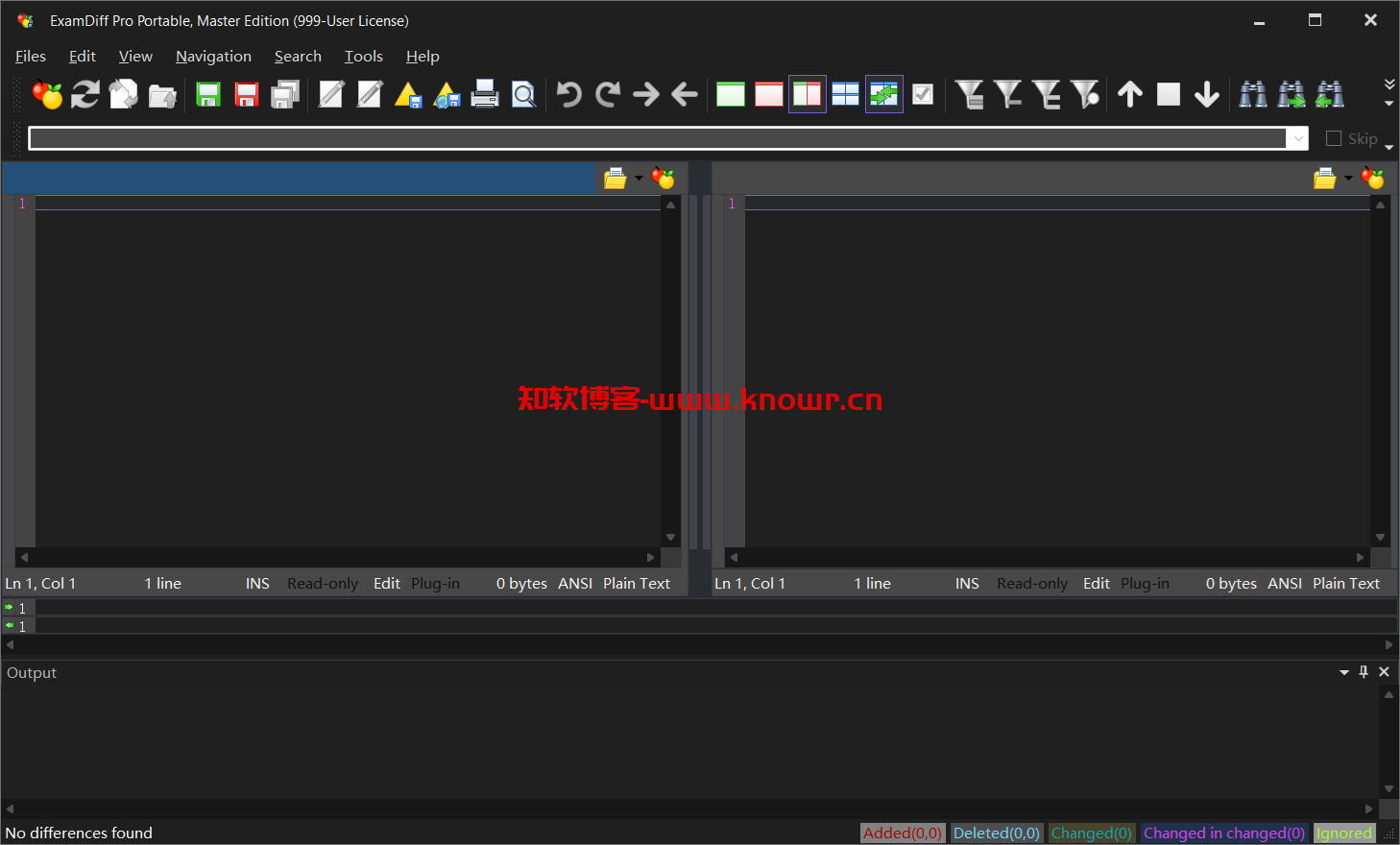
Task: Redo the last undone edit
Action: pyautogui.click(x=608, y=94)
